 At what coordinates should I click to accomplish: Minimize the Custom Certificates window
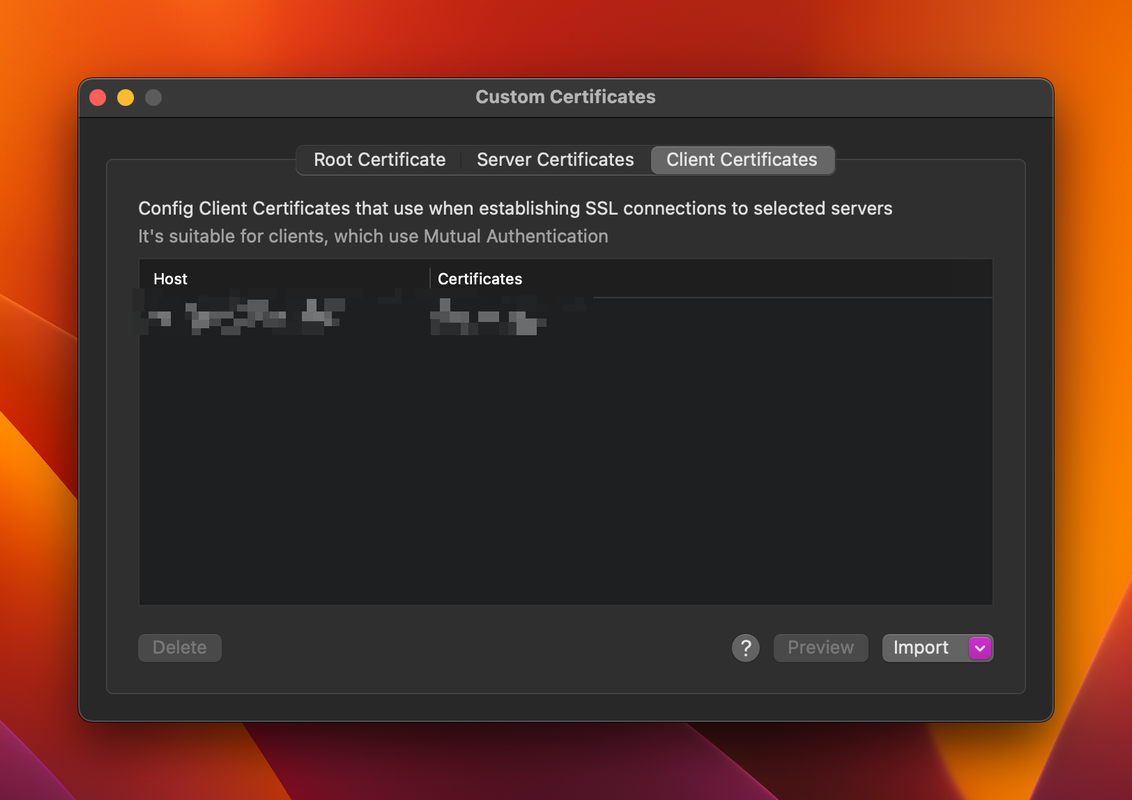(126, 97)
